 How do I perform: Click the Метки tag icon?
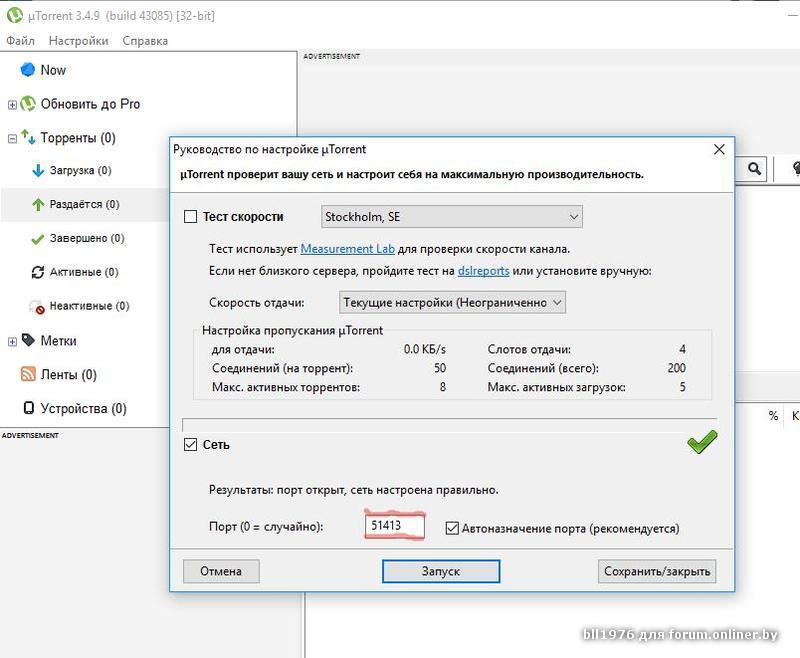[x=28, y=340]
